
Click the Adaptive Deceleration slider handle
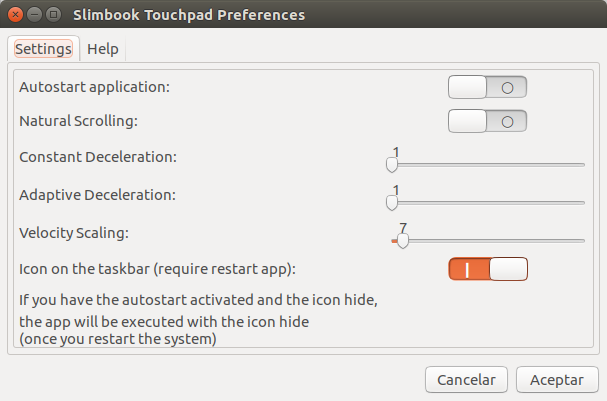click(x=392, y=202)
